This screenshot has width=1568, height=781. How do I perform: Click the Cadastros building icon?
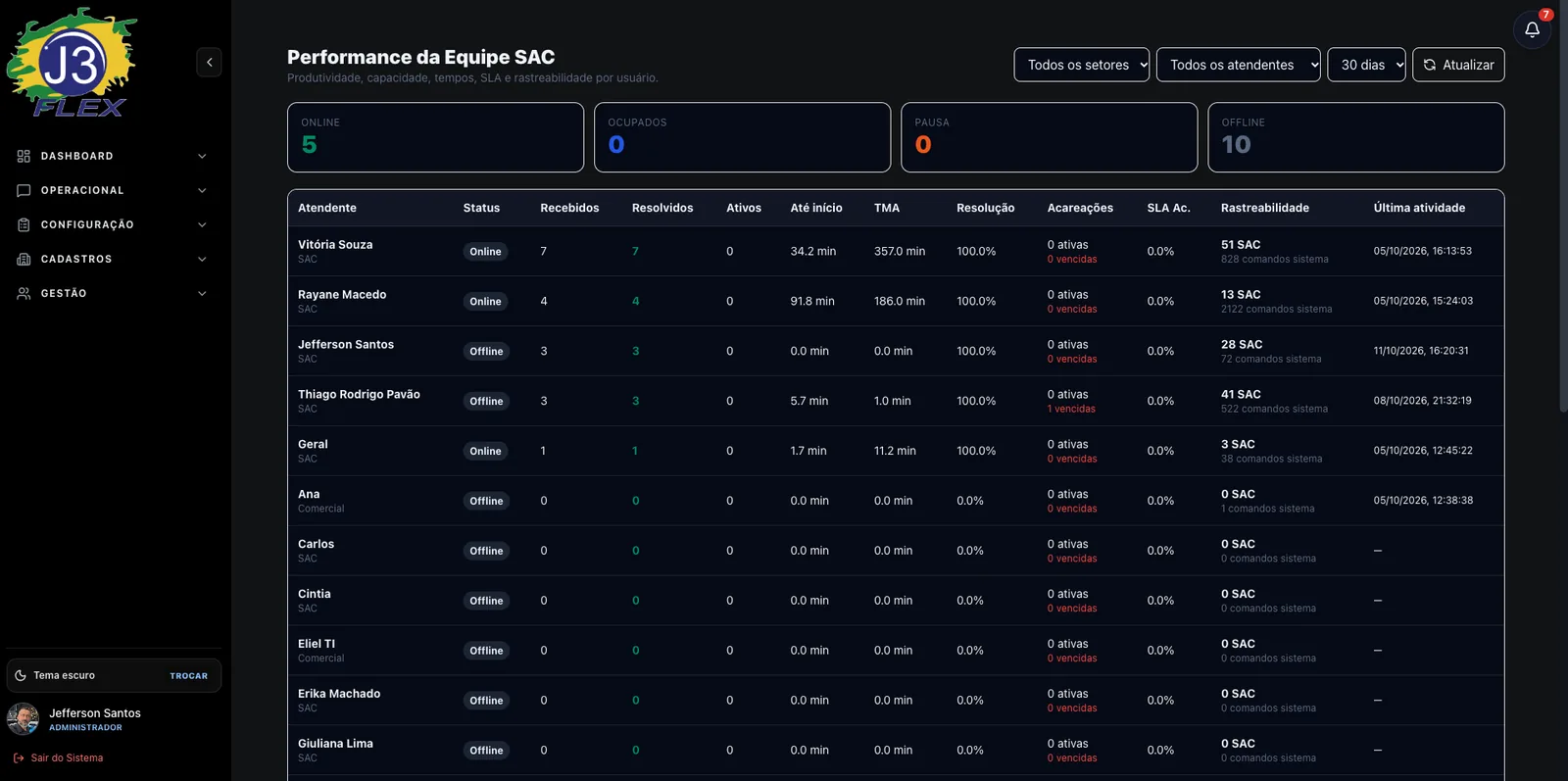24,259
